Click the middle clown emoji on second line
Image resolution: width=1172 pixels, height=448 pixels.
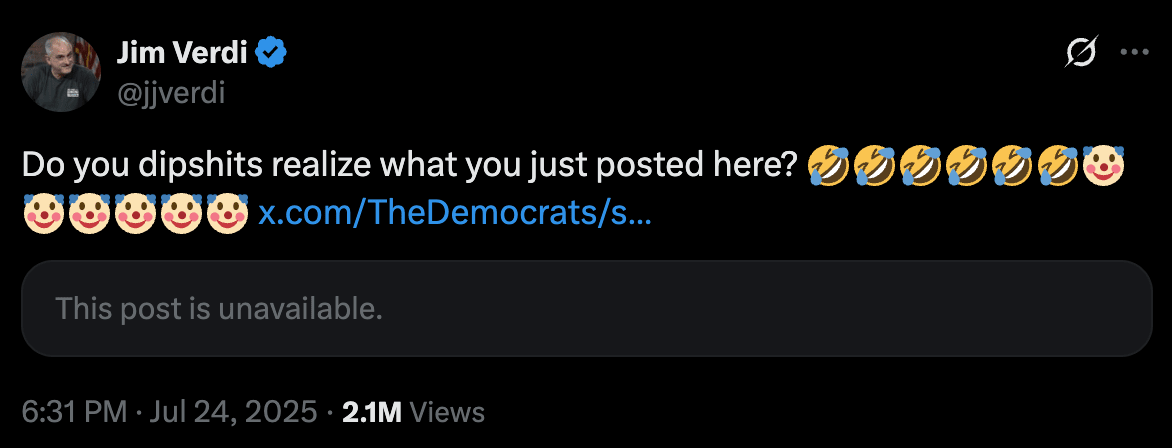(136, 213)
